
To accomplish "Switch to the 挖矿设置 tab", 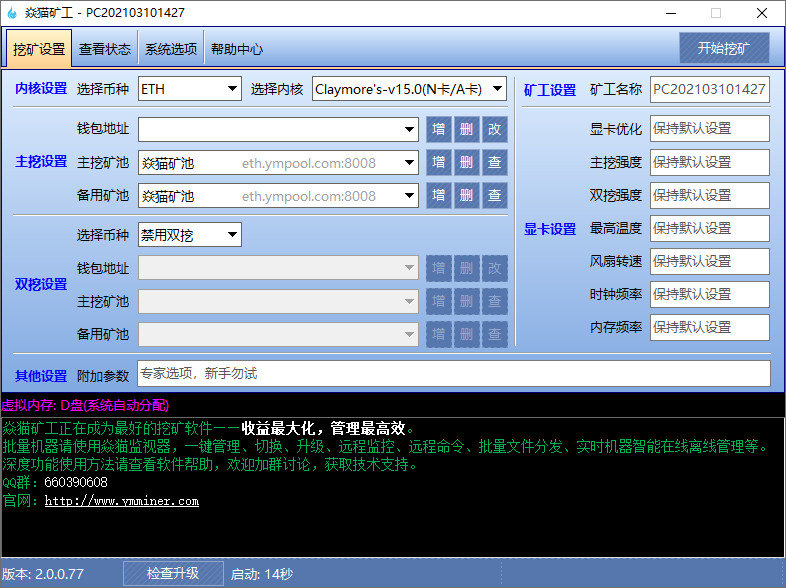I will click(39, 49).
